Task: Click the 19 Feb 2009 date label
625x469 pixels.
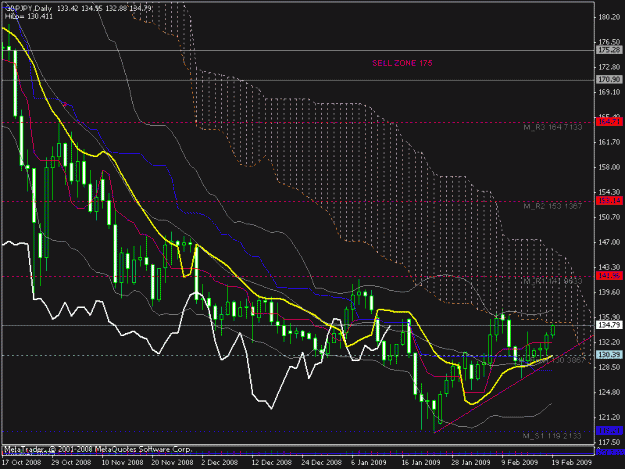Action: [x=572, y=463]
